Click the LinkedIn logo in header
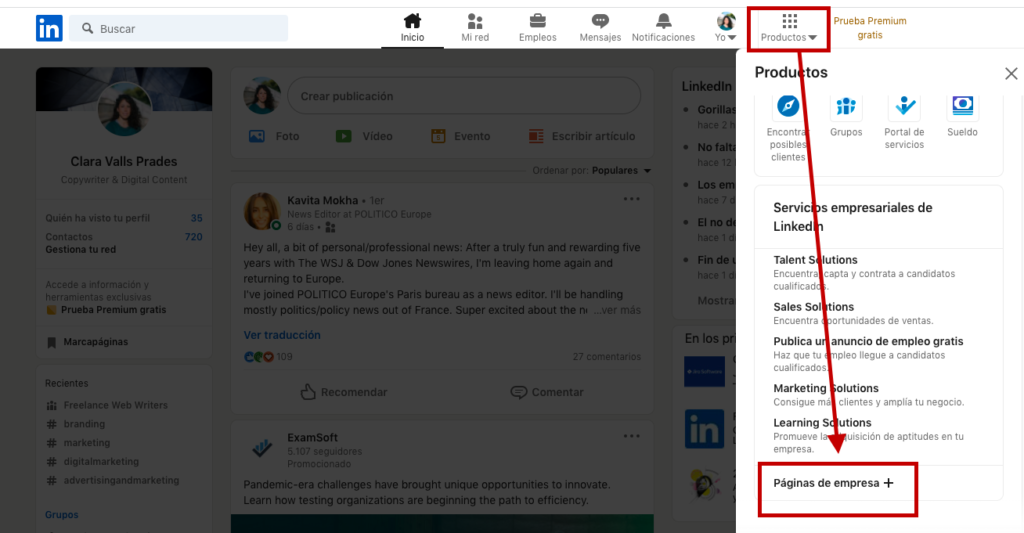The width and height of the screenshot is (1024, 533). point(49,28)
